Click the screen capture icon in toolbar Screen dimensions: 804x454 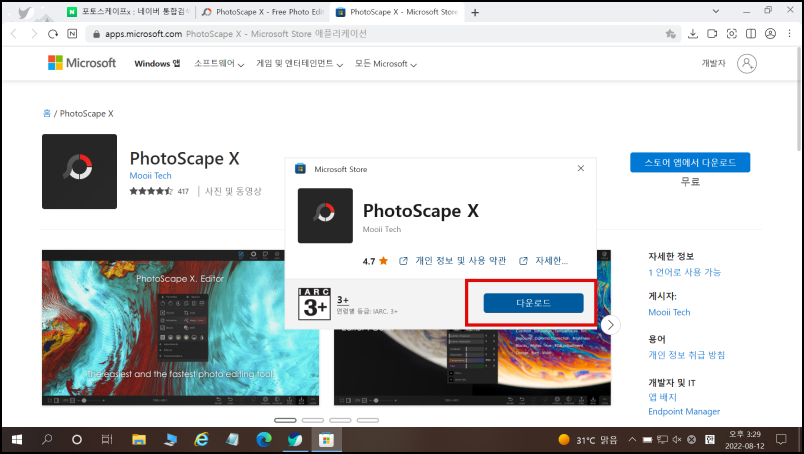point(732,34)
